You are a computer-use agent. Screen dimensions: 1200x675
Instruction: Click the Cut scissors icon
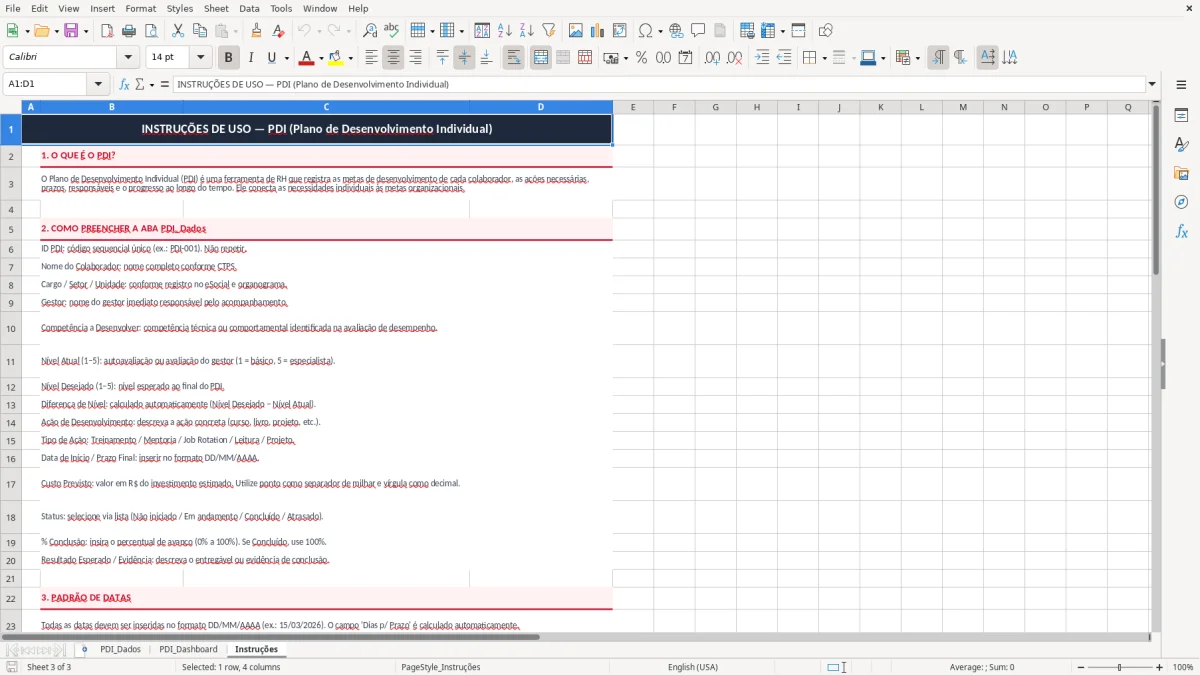point(178,31)
